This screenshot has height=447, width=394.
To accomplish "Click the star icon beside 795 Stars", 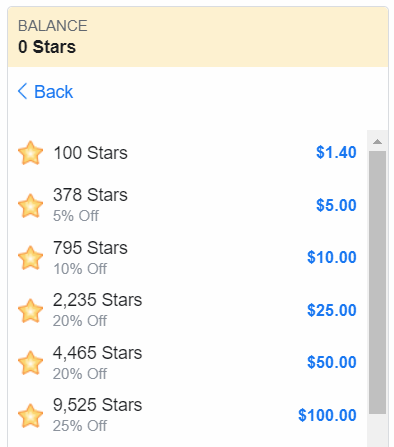I will [x=30, y=258].
